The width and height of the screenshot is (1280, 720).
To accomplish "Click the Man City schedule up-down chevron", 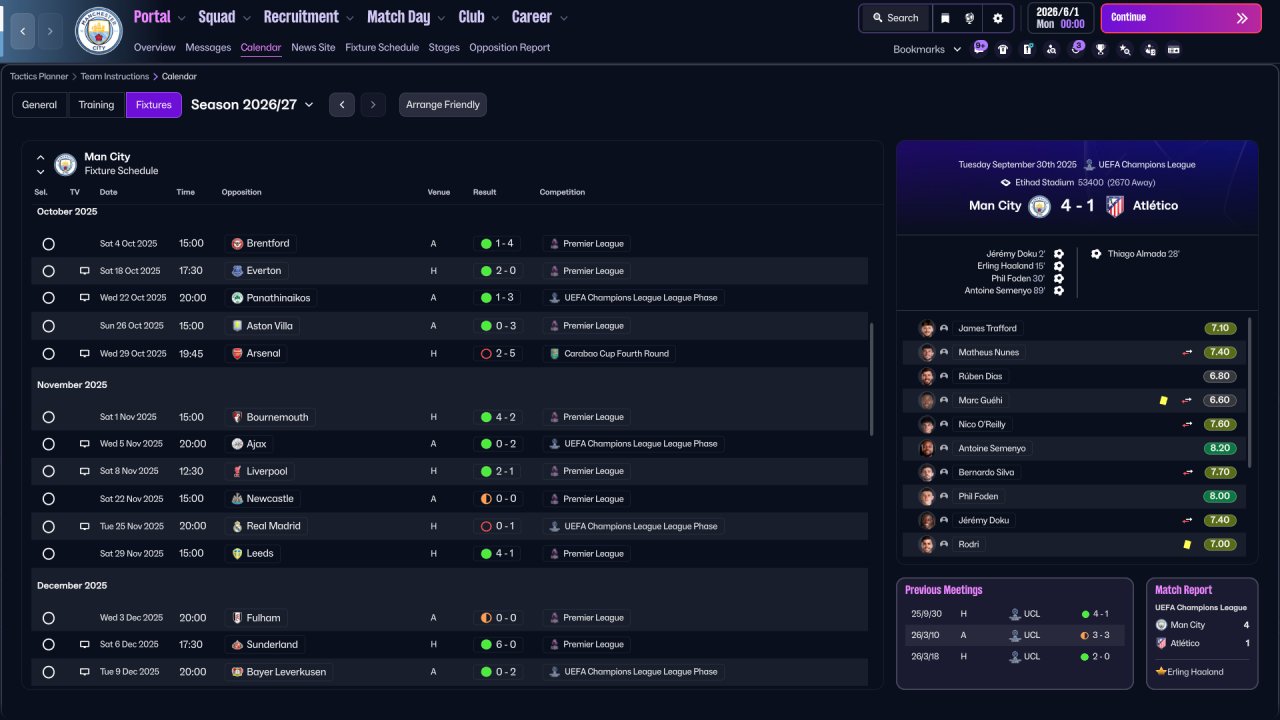I will point(41,164).
